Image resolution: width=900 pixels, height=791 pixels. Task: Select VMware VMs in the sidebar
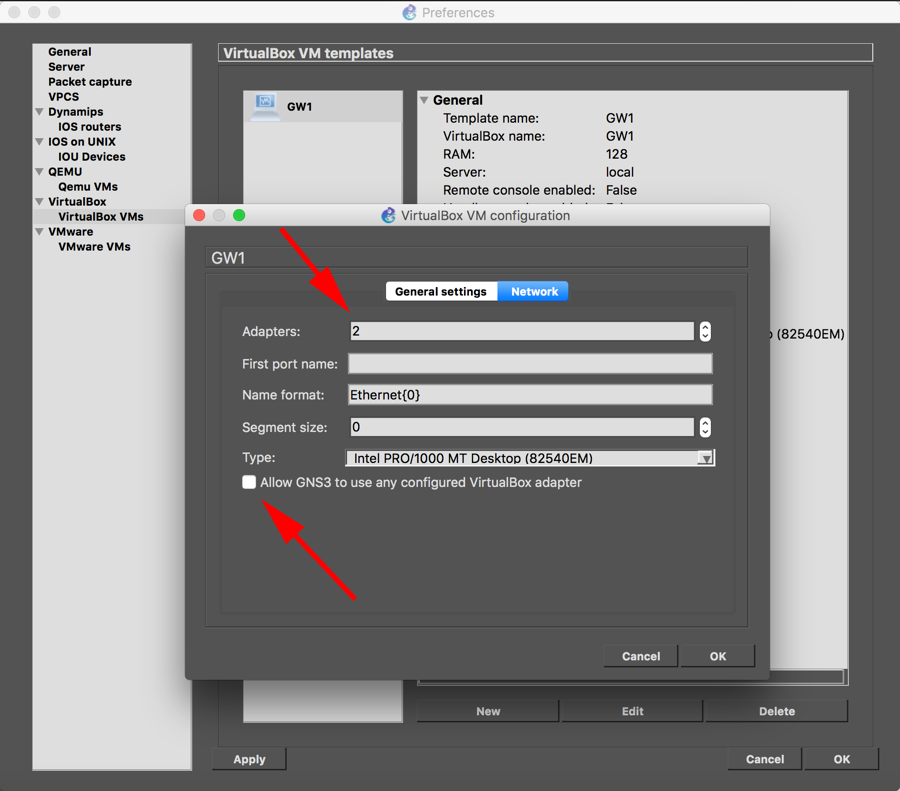point(94,246)
